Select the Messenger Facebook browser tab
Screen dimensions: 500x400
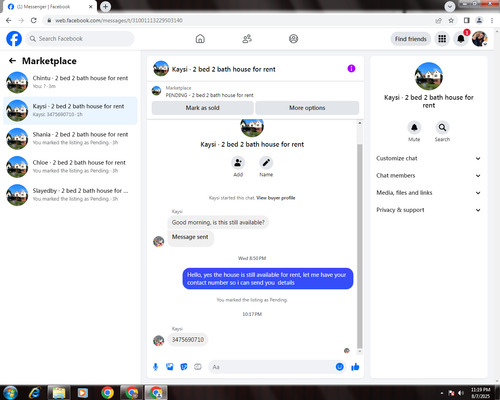[50, 7]
